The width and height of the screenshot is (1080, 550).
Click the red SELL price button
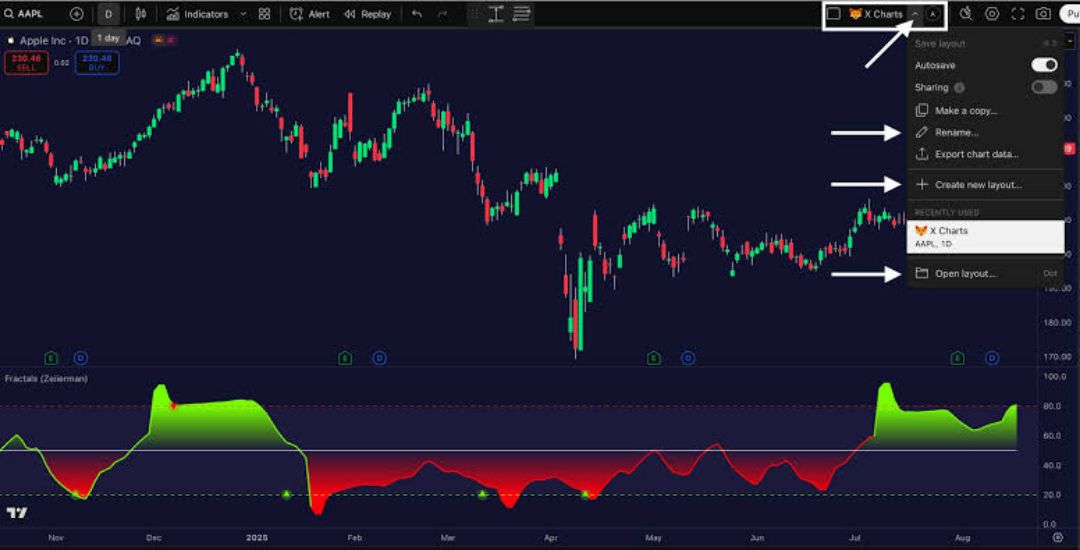point(25,63)
